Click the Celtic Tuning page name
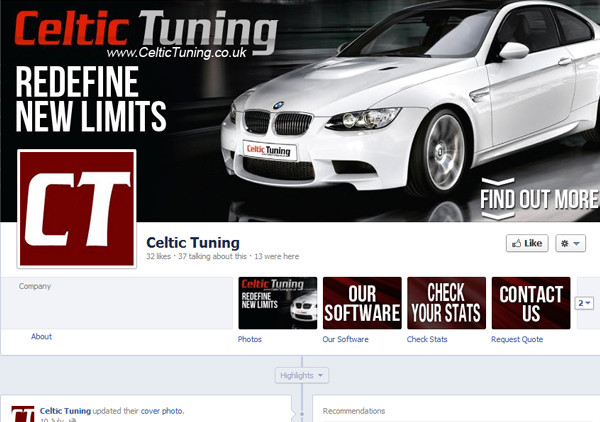Screen dimensions: 600x422 click(x=193, y=243)
